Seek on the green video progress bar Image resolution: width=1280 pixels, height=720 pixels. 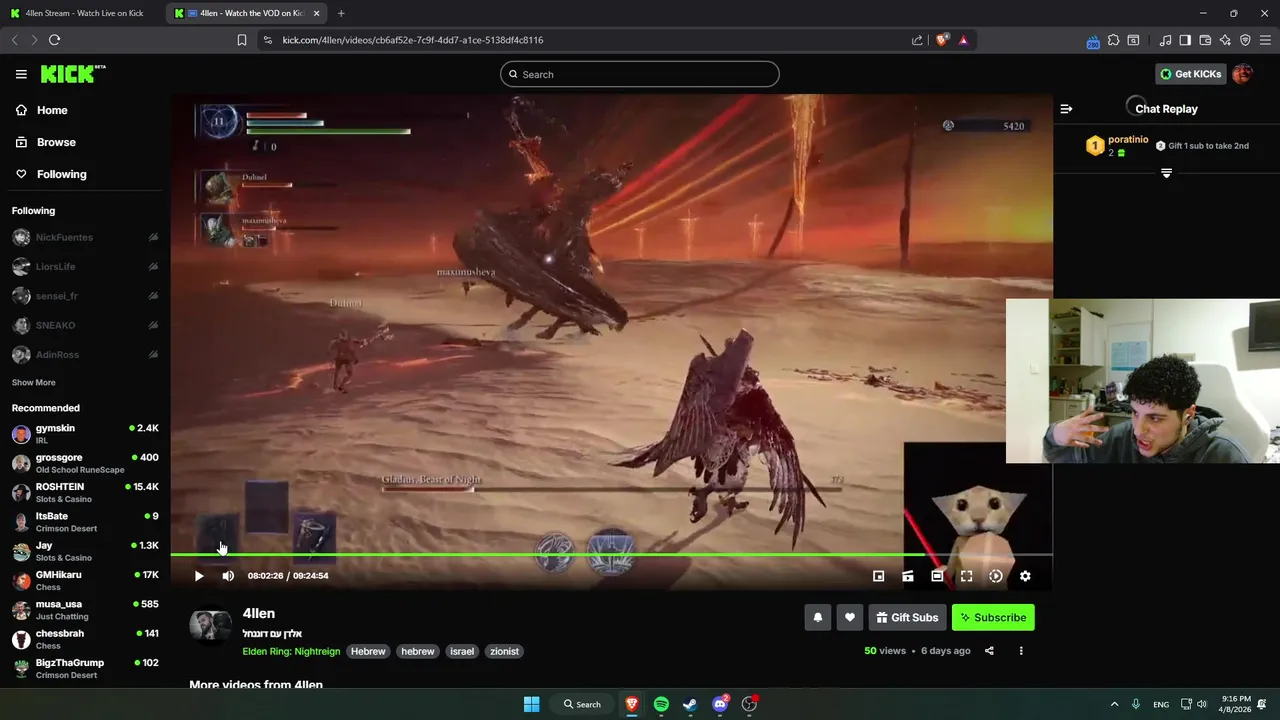[x=611, y=554]
